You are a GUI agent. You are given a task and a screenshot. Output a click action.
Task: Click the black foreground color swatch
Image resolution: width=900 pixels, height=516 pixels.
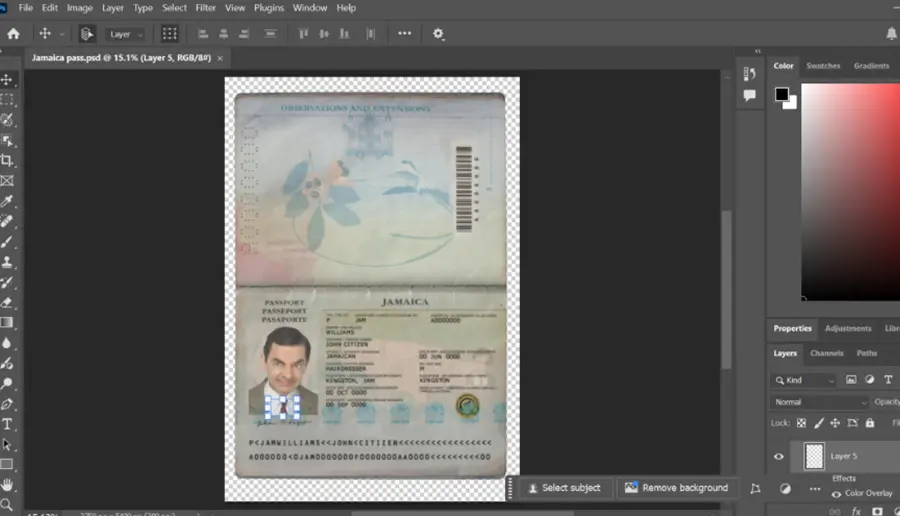782,94
